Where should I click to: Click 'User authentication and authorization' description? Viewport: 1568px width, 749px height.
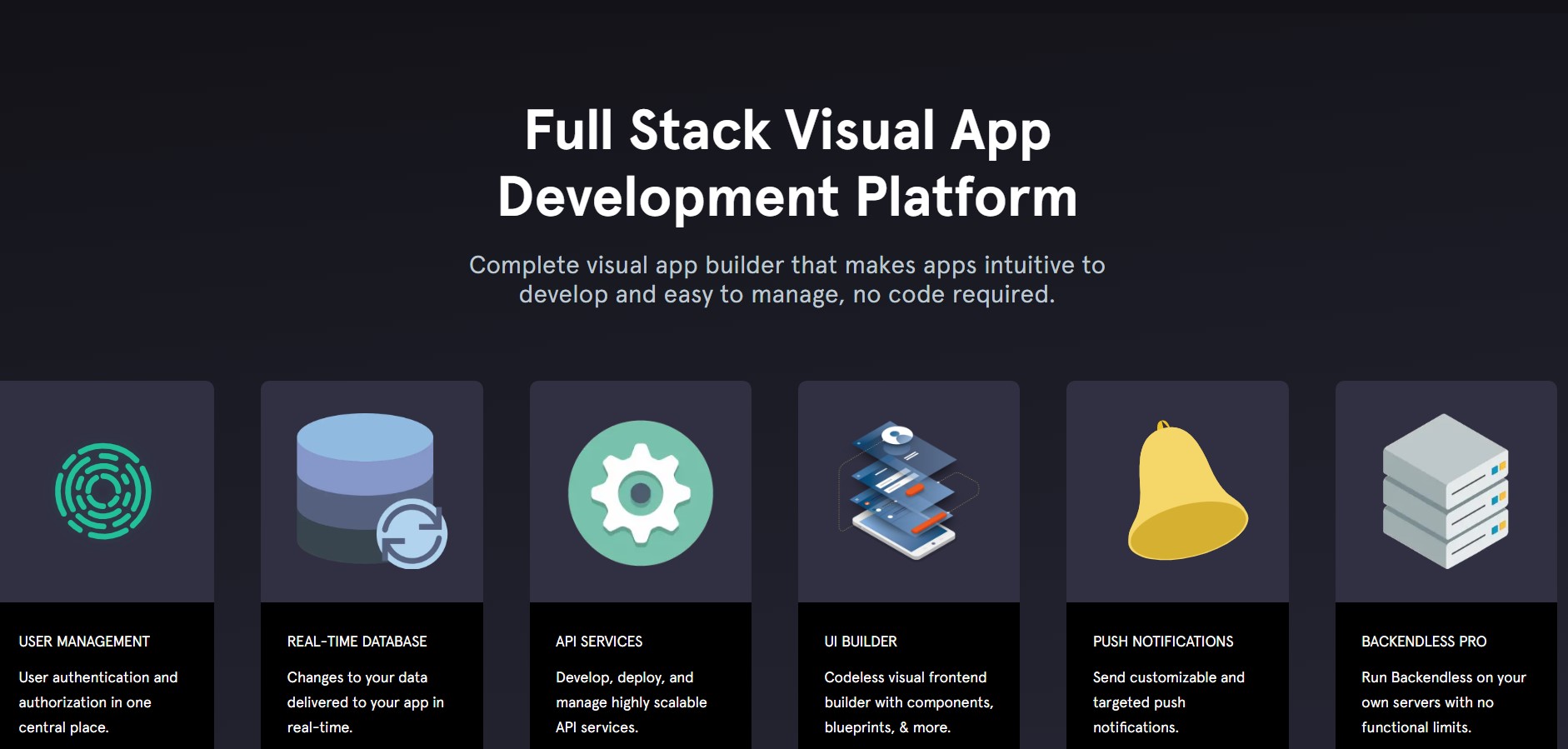click(98, 702)
